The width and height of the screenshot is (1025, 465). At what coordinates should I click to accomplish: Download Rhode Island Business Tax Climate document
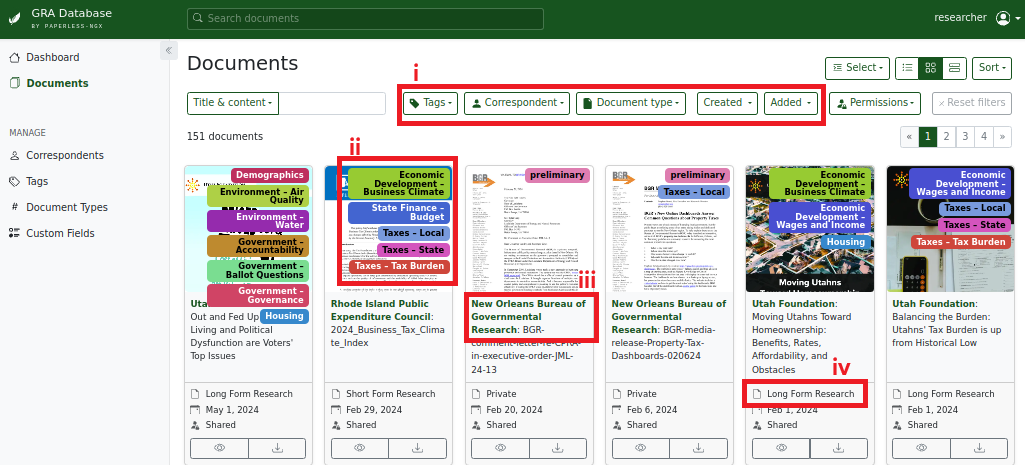418,449
